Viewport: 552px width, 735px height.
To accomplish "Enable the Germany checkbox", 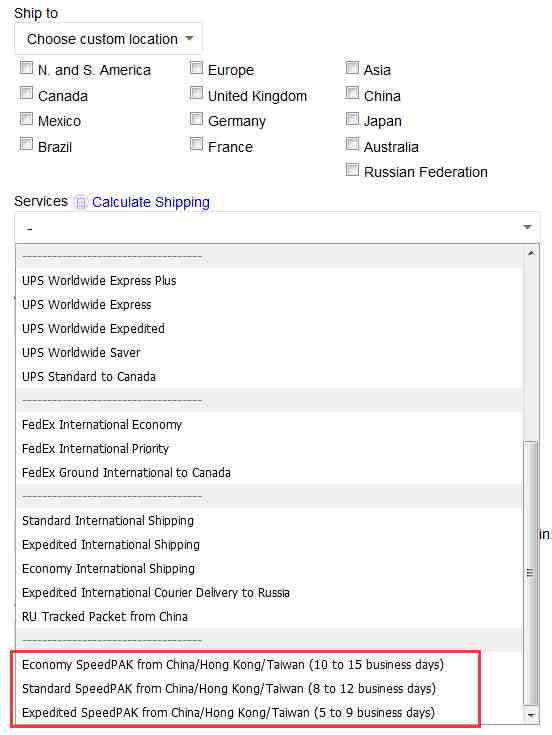I will click(x=196, y=119).
